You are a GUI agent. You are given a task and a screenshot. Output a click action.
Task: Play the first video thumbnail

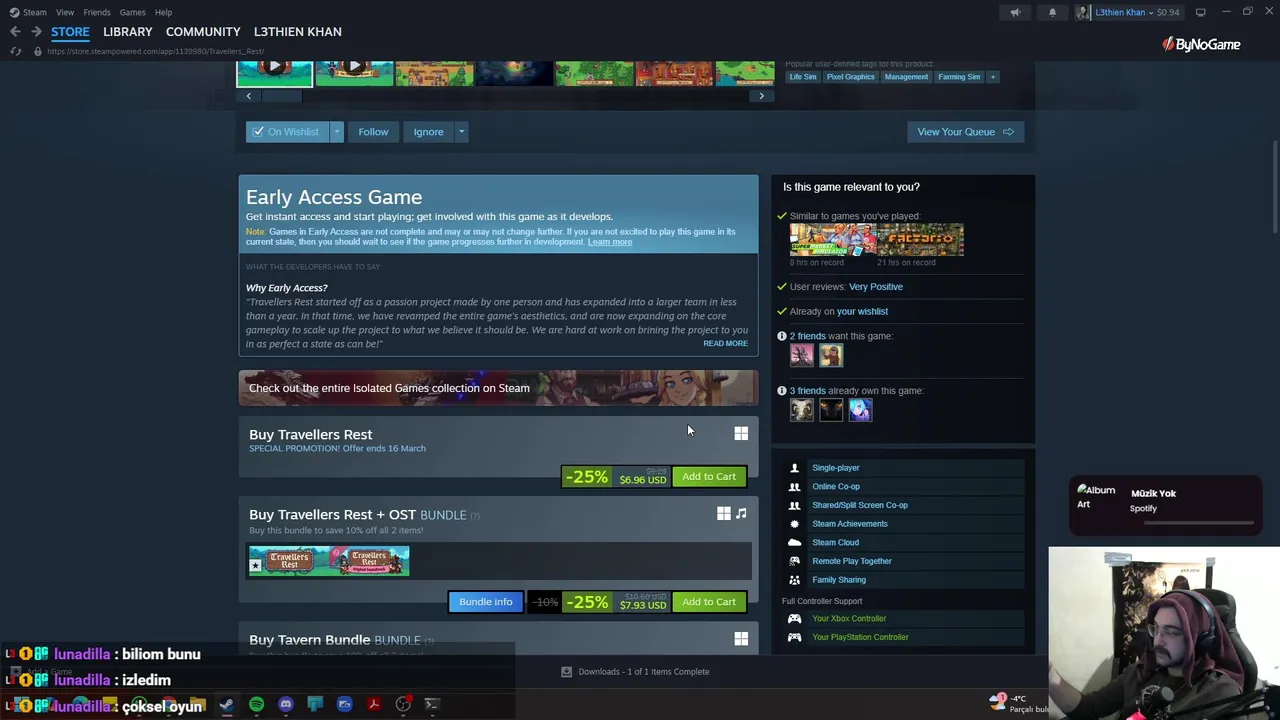pyautogui.click(x=274, y=73)
